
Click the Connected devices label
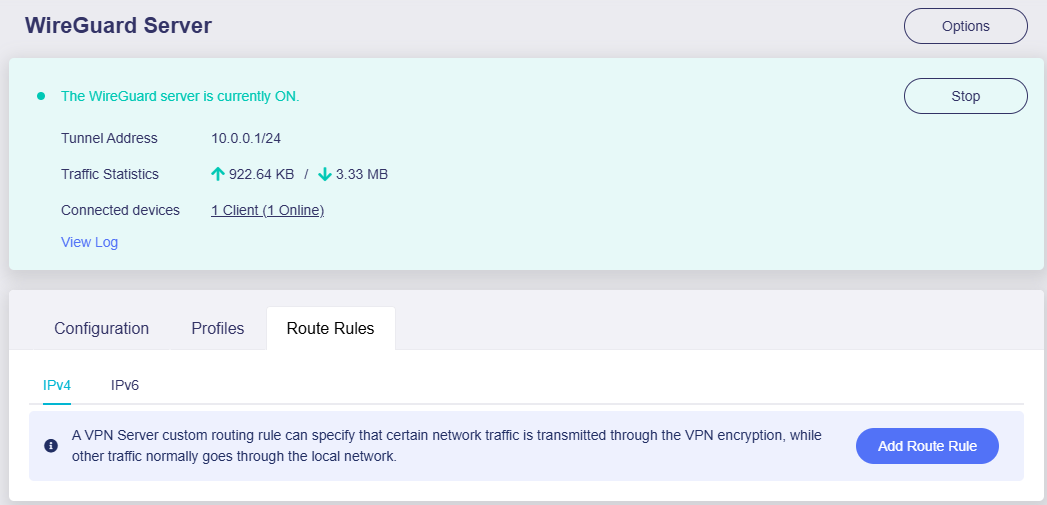tap(120, 210)
